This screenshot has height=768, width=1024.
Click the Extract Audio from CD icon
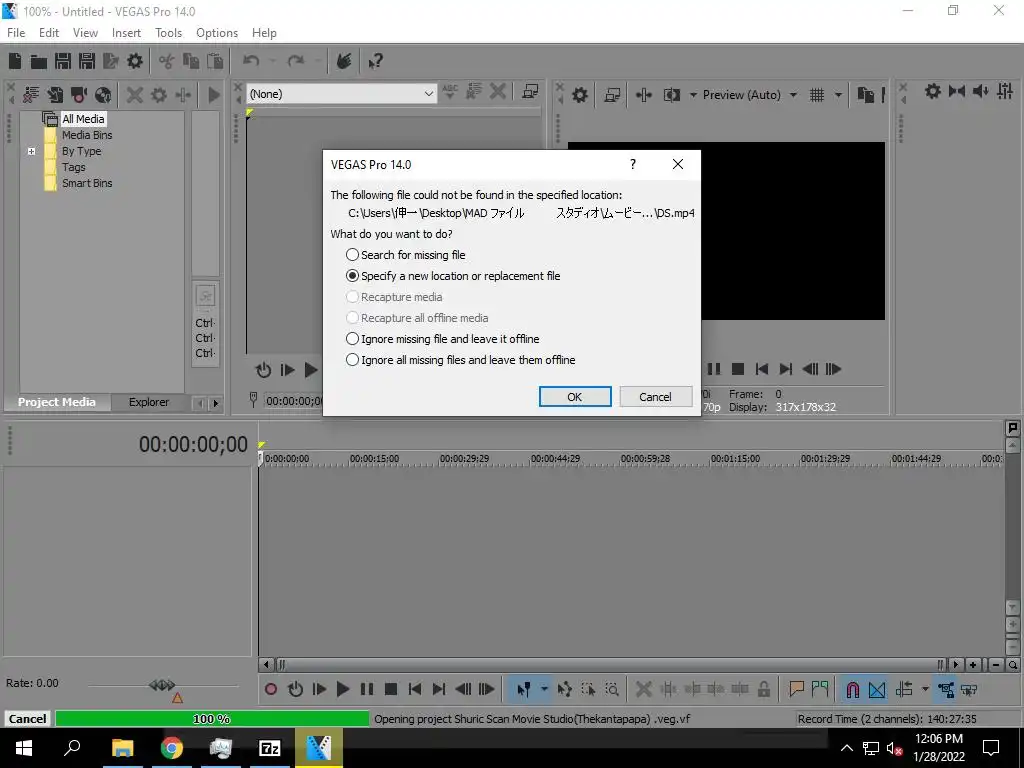(x=103, y=95)
